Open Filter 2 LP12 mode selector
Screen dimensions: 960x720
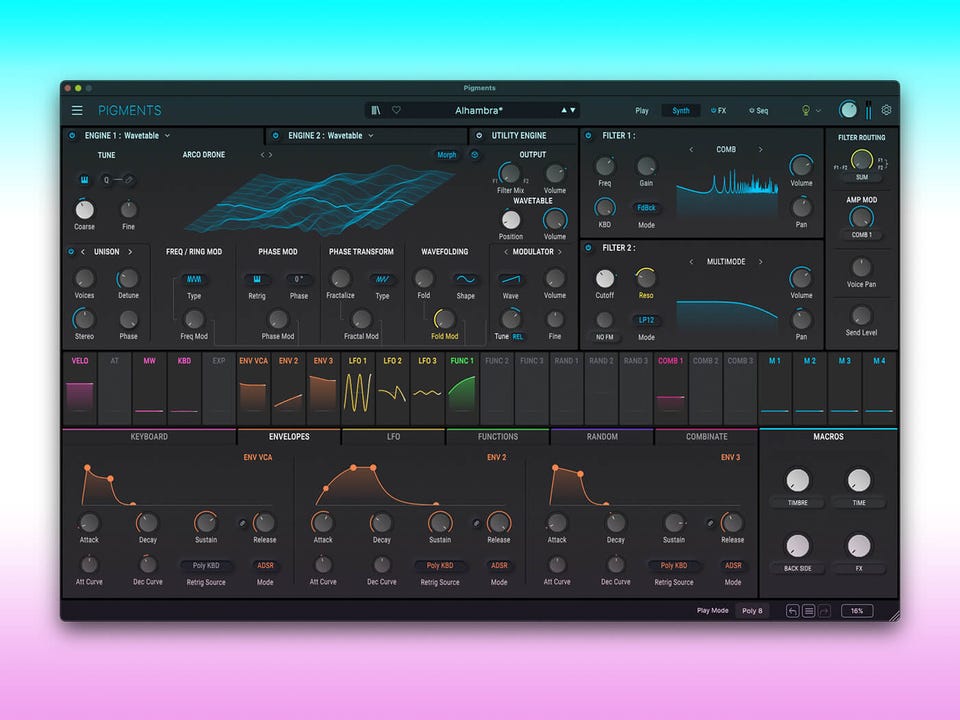tap(646, 320)
